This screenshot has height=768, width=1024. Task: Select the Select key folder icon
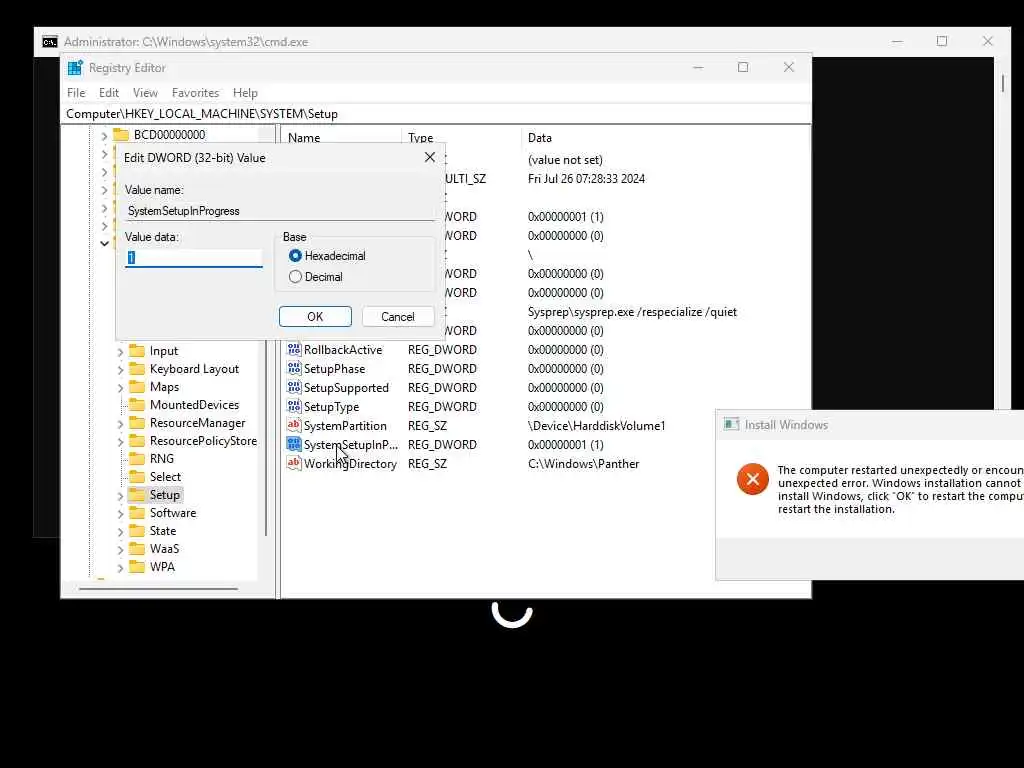[x=136, y=477]
